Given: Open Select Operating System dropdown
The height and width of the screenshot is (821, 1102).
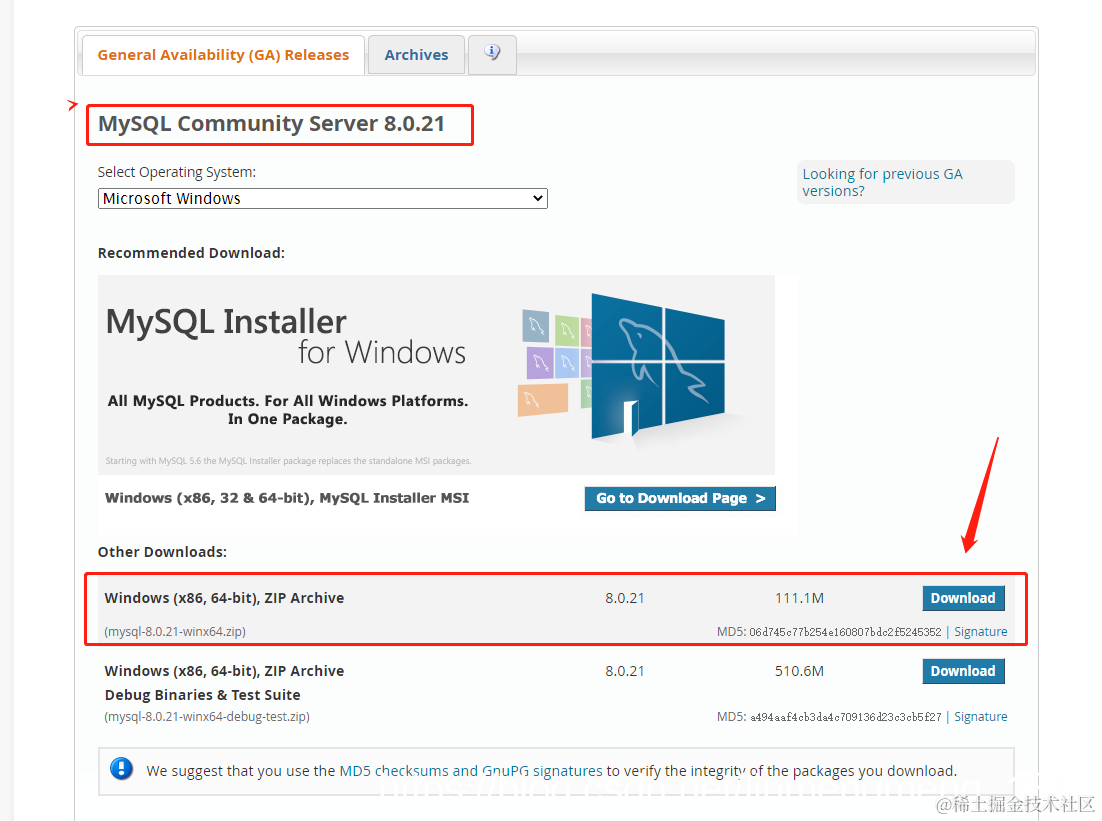Looking at the screenshot, I should coord(323,198).
